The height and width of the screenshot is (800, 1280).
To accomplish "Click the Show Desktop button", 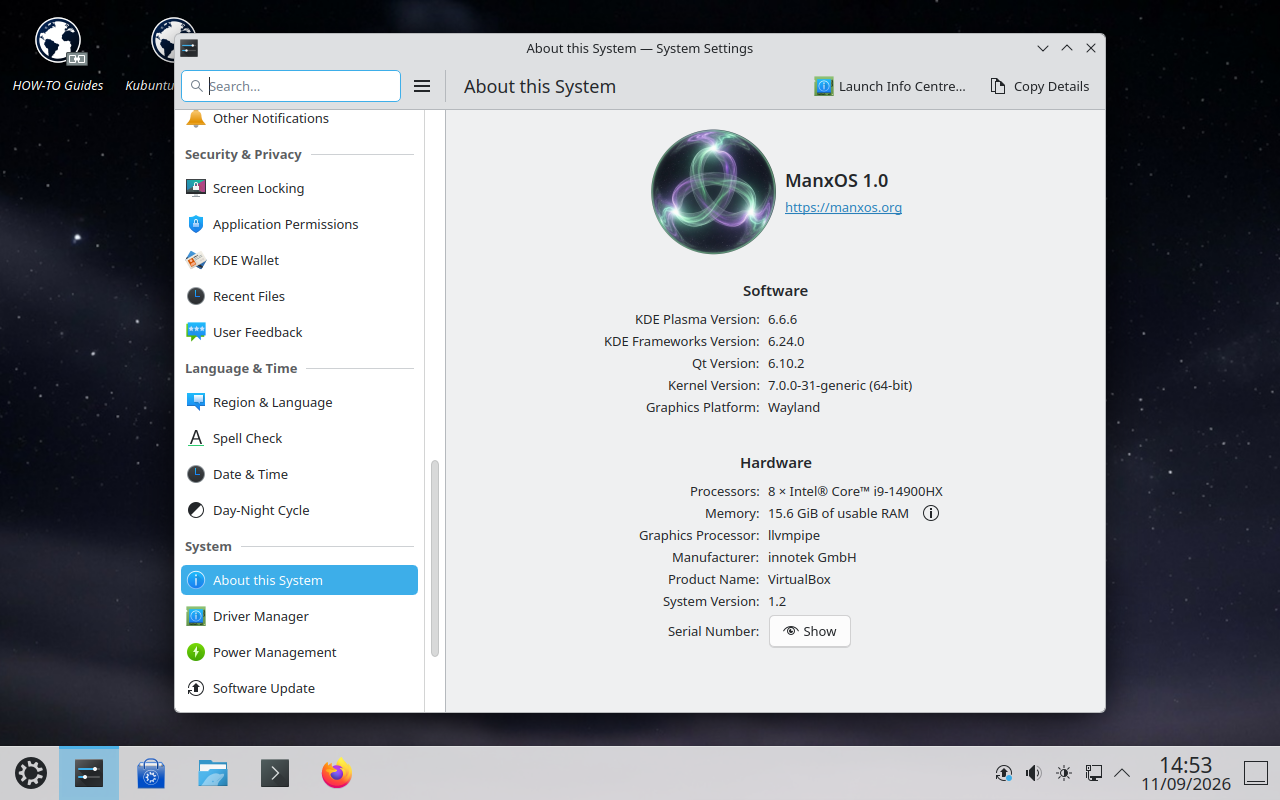I will click(1256, 773).
